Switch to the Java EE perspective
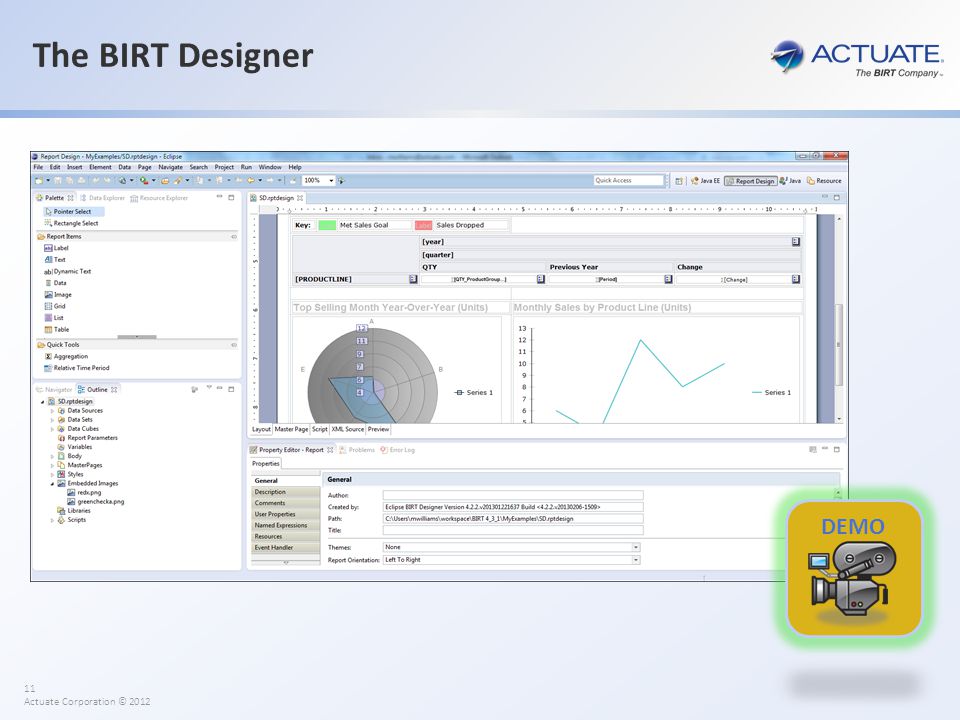The width and height of the screenshot is (960, 720). [705, 181]
